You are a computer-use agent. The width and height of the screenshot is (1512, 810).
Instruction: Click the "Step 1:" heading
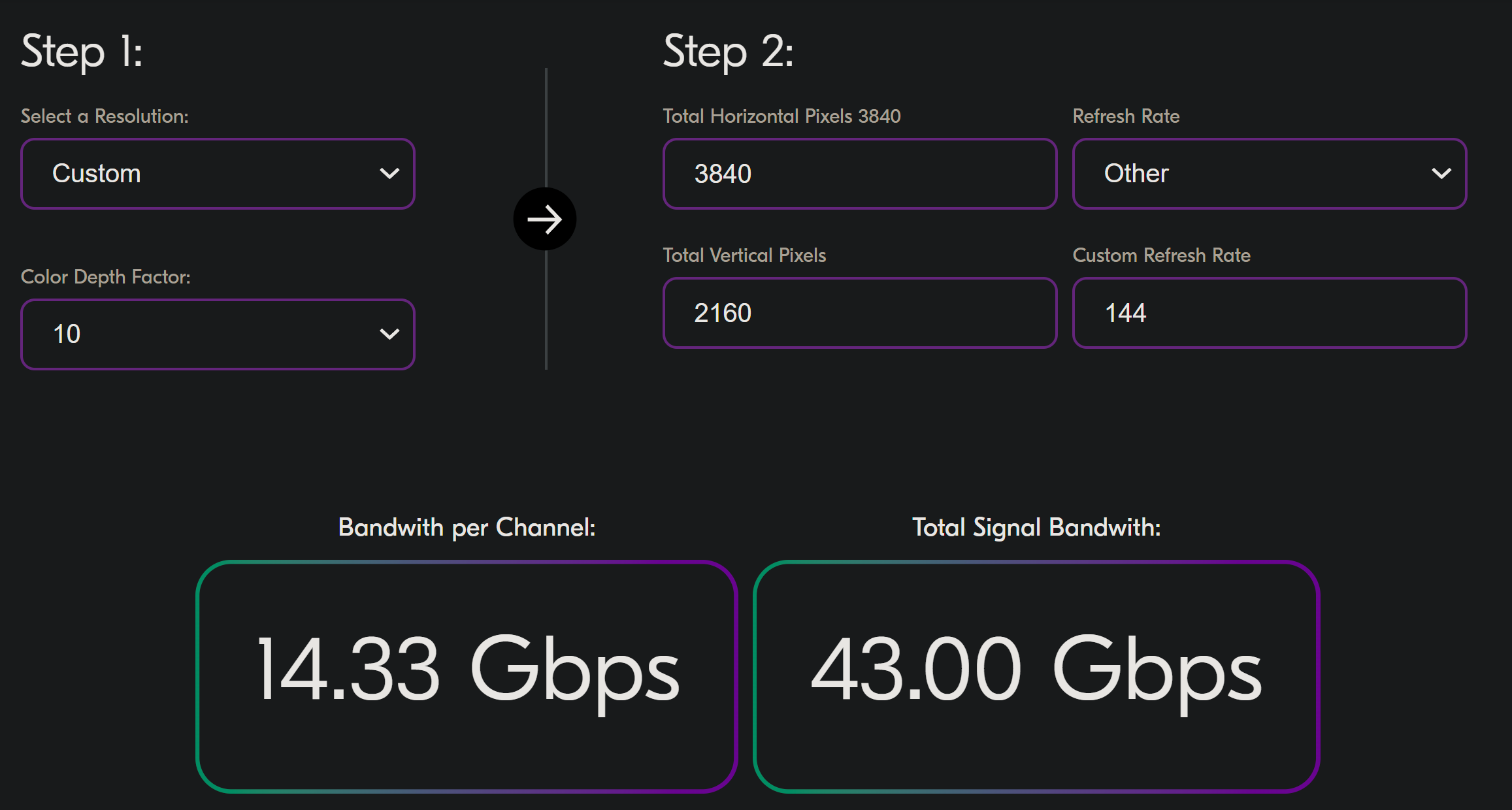tap(82, 52)
